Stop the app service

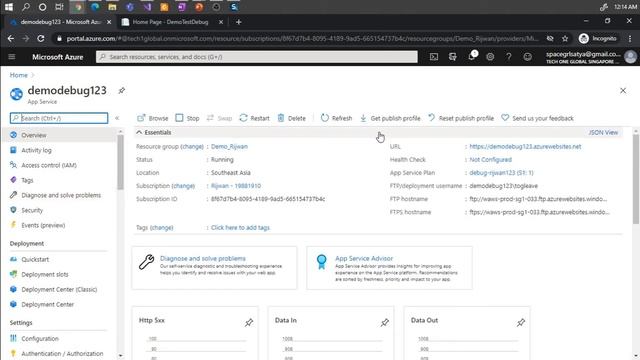tap(187, 118)
